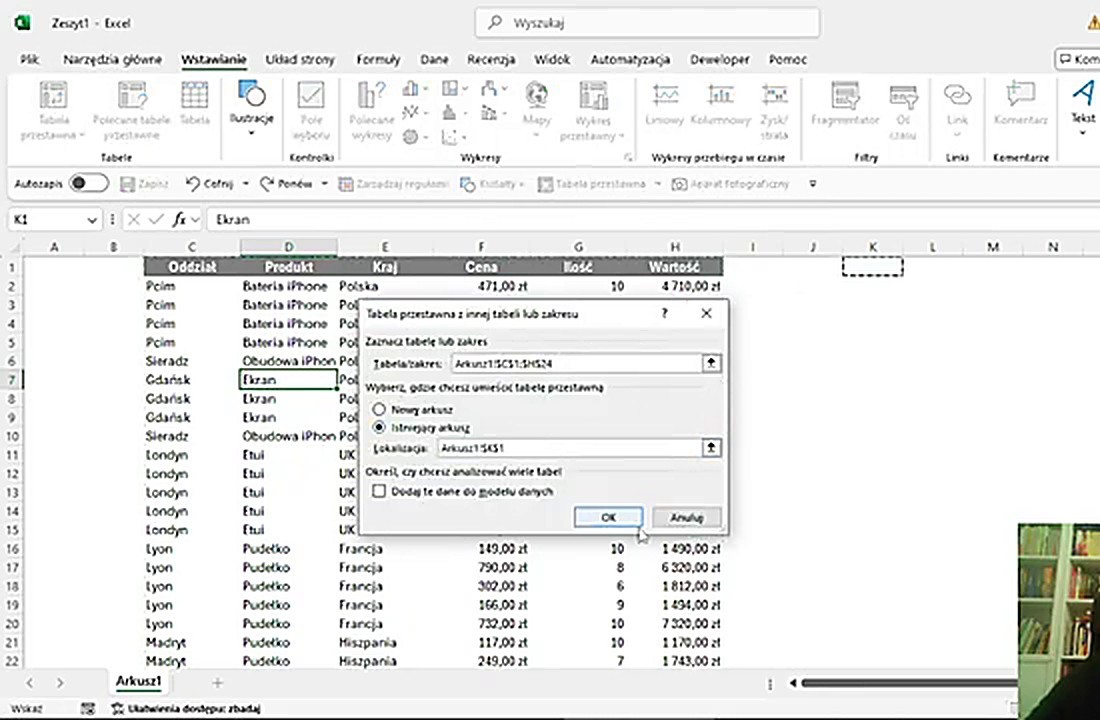This screenshot has width=1100, height=720.
Task: Check Dodaj te dane do modelu danych
Action: 379,491
